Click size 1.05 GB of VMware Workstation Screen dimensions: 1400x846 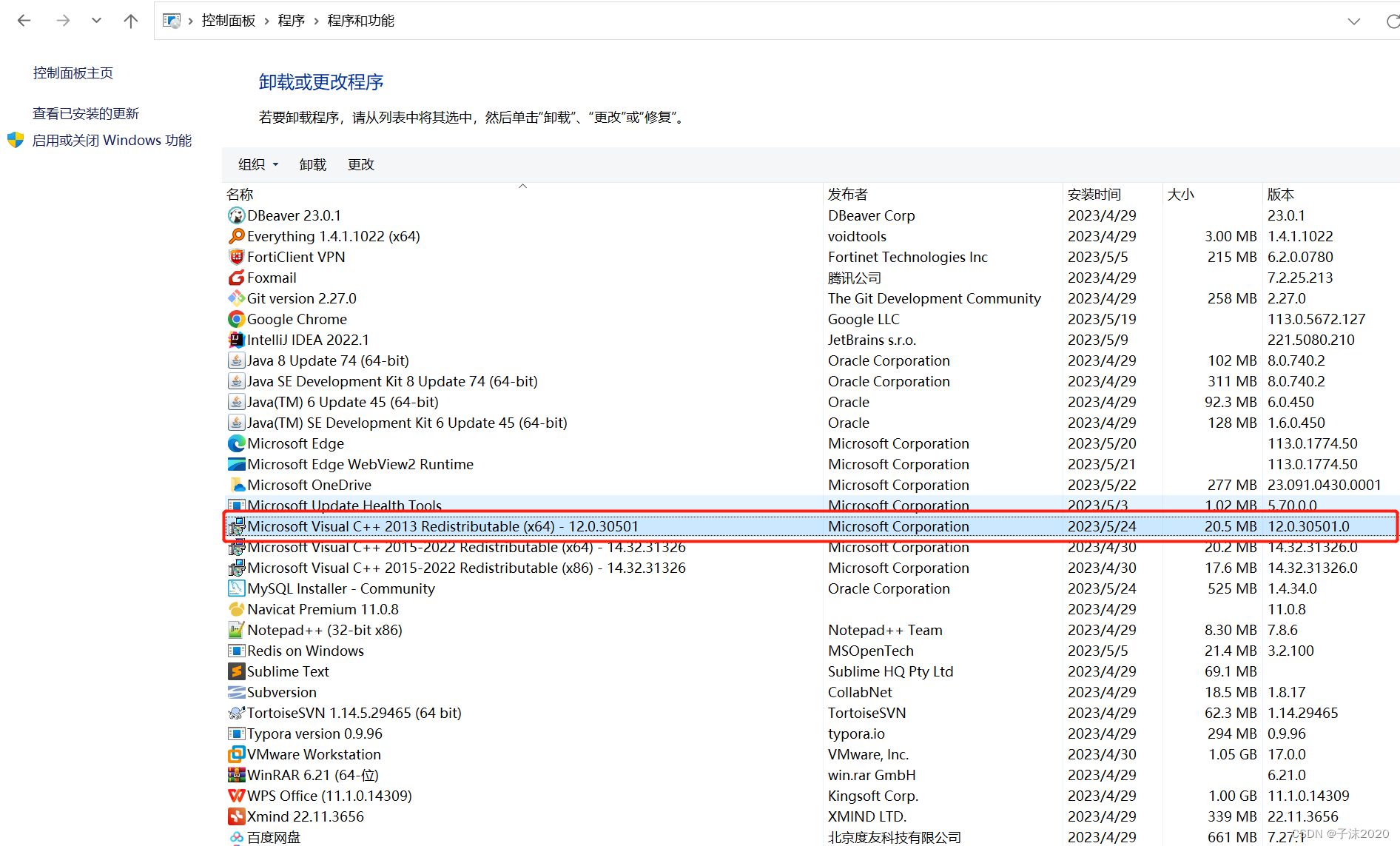coord(1233,754)
